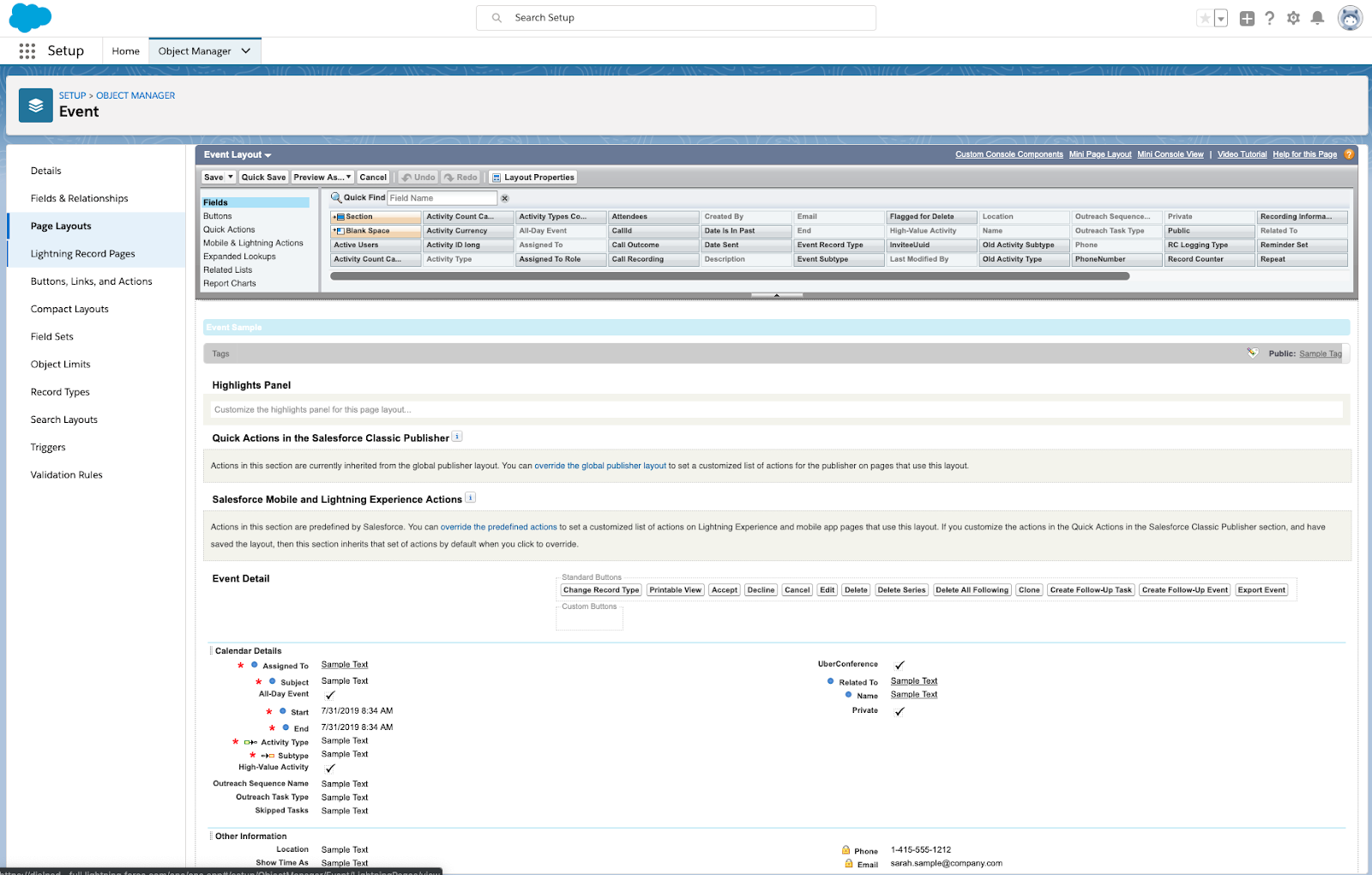This screenshot has height=875, width=1372.
Task: Click the lock icon beside Email field
Action: [x=849, y=864]
